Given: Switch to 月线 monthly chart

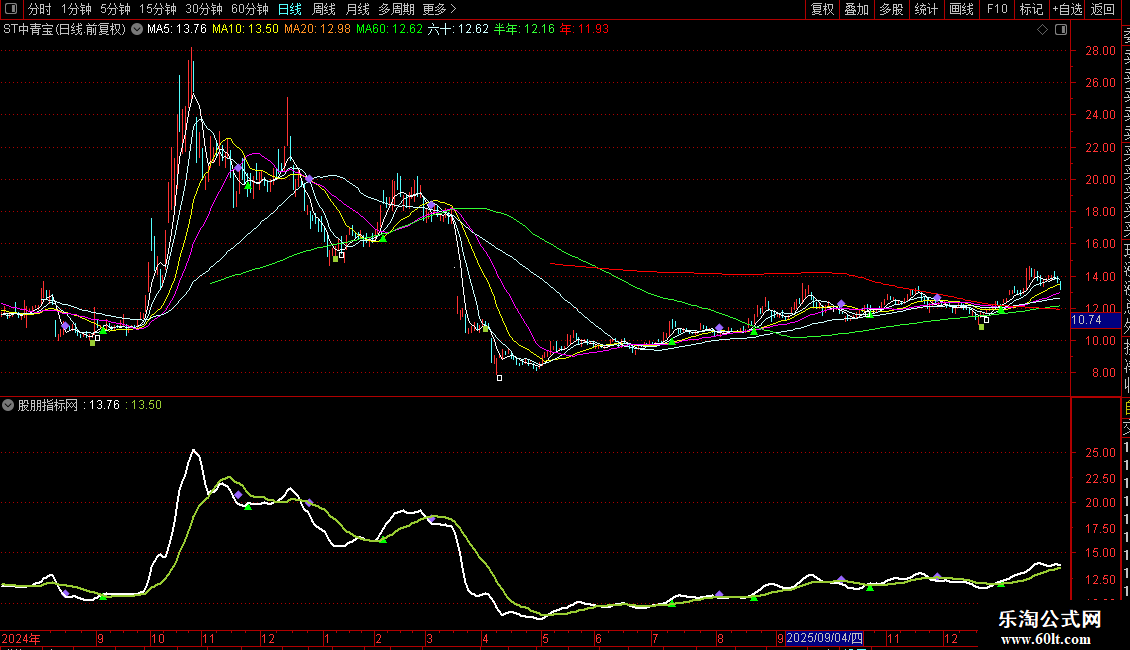Looking at the screenshot, I should click(357, 9).
